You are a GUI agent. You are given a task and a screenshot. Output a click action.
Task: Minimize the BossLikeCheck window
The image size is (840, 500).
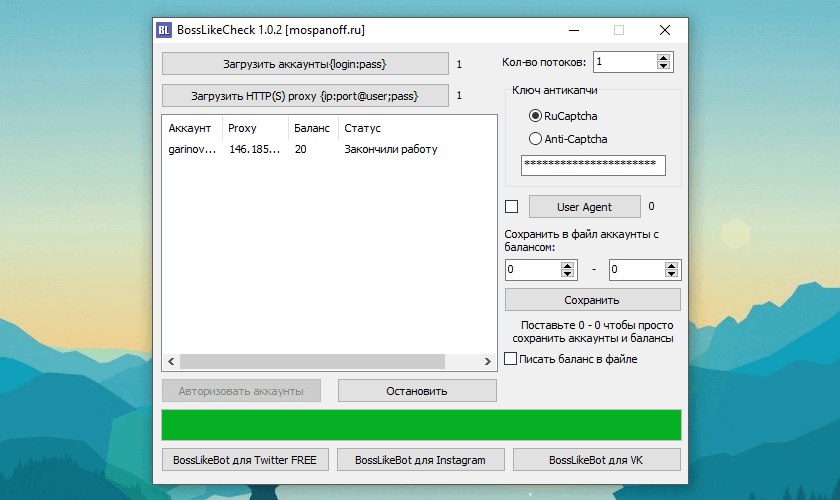pos(574,30)
